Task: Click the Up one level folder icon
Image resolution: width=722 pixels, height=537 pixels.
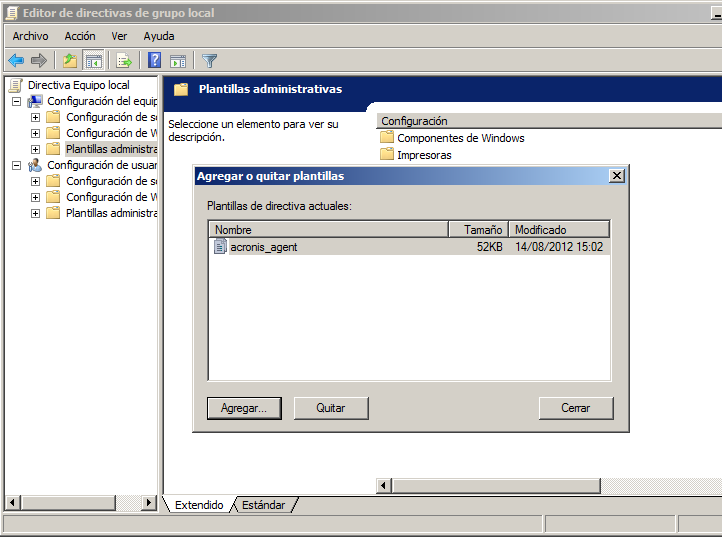Action: (70, 60)
